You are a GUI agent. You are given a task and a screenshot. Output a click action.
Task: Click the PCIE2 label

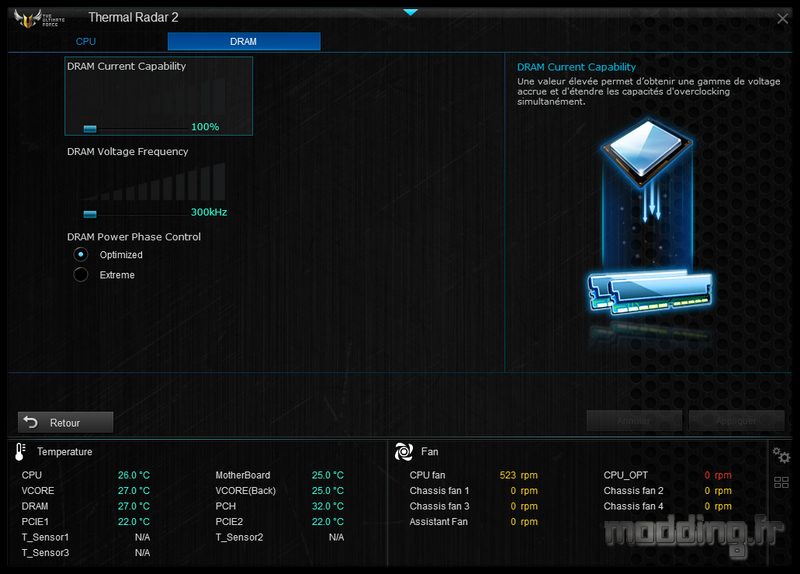coord(229,521)
